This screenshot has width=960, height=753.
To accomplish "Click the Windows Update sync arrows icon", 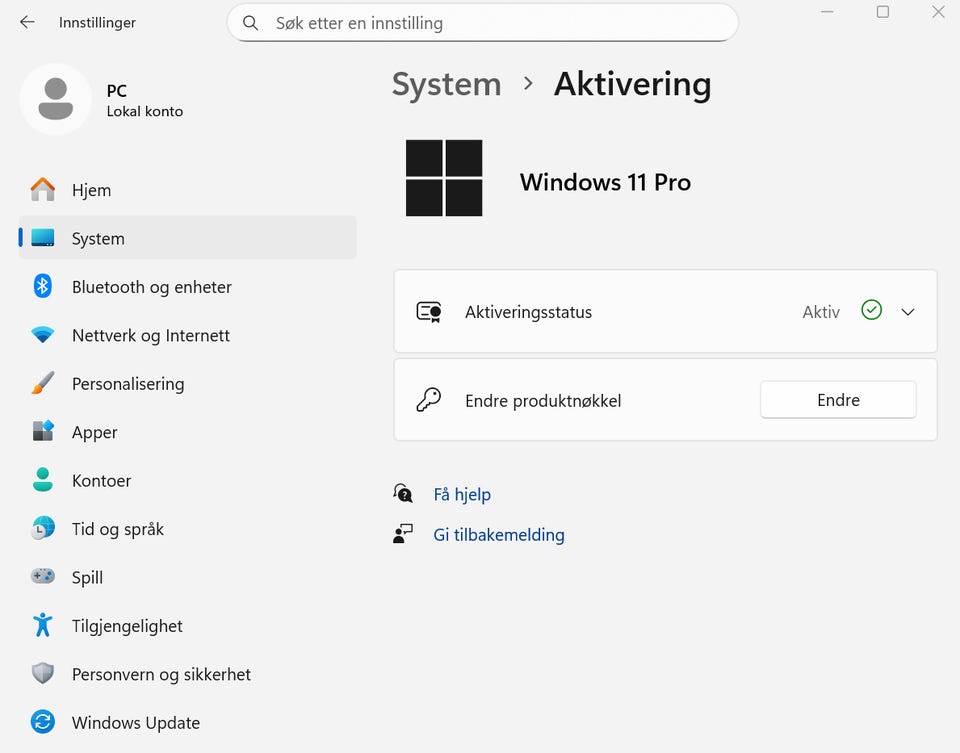I will (43, 722).
